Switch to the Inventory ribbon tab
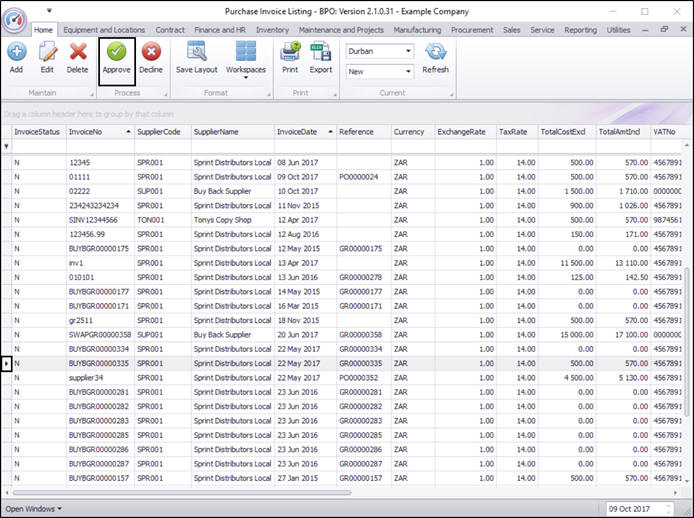The width and height of the screenshot is (694, 518). [x=272, y=30]
